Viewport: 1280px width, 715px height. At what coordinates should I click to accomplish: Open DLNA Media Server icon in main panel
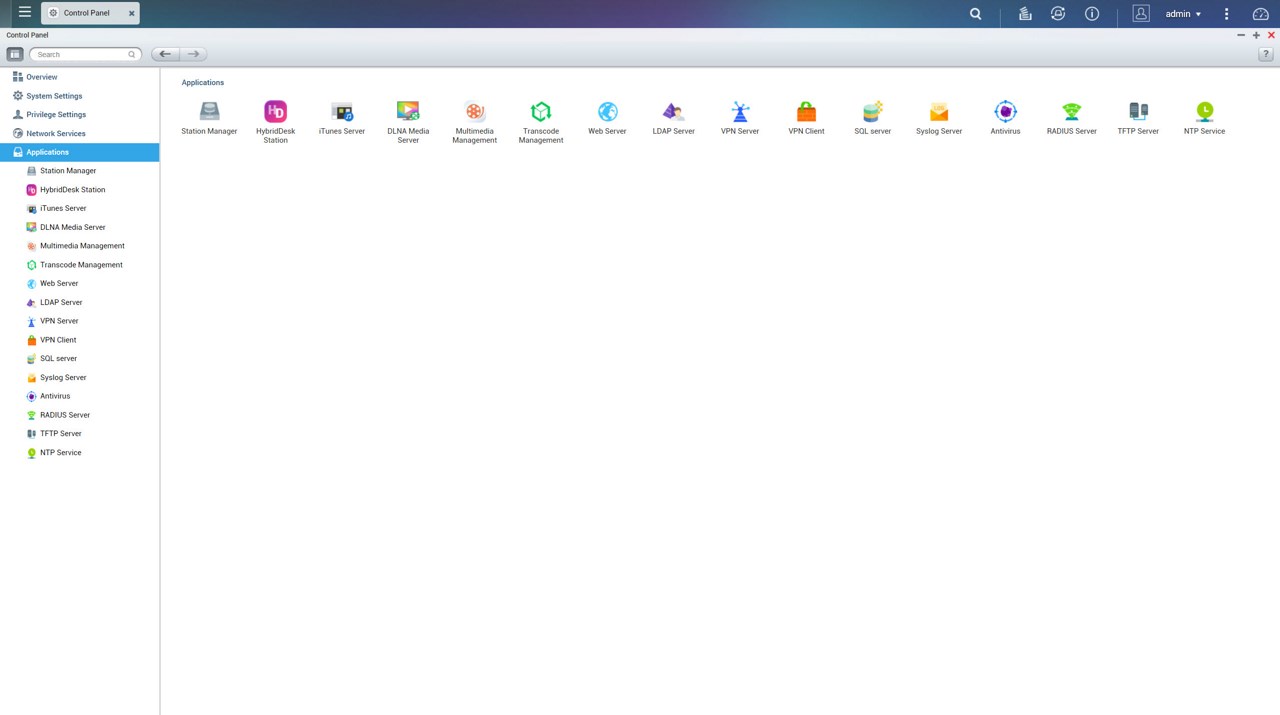click(x=408, y=111)
